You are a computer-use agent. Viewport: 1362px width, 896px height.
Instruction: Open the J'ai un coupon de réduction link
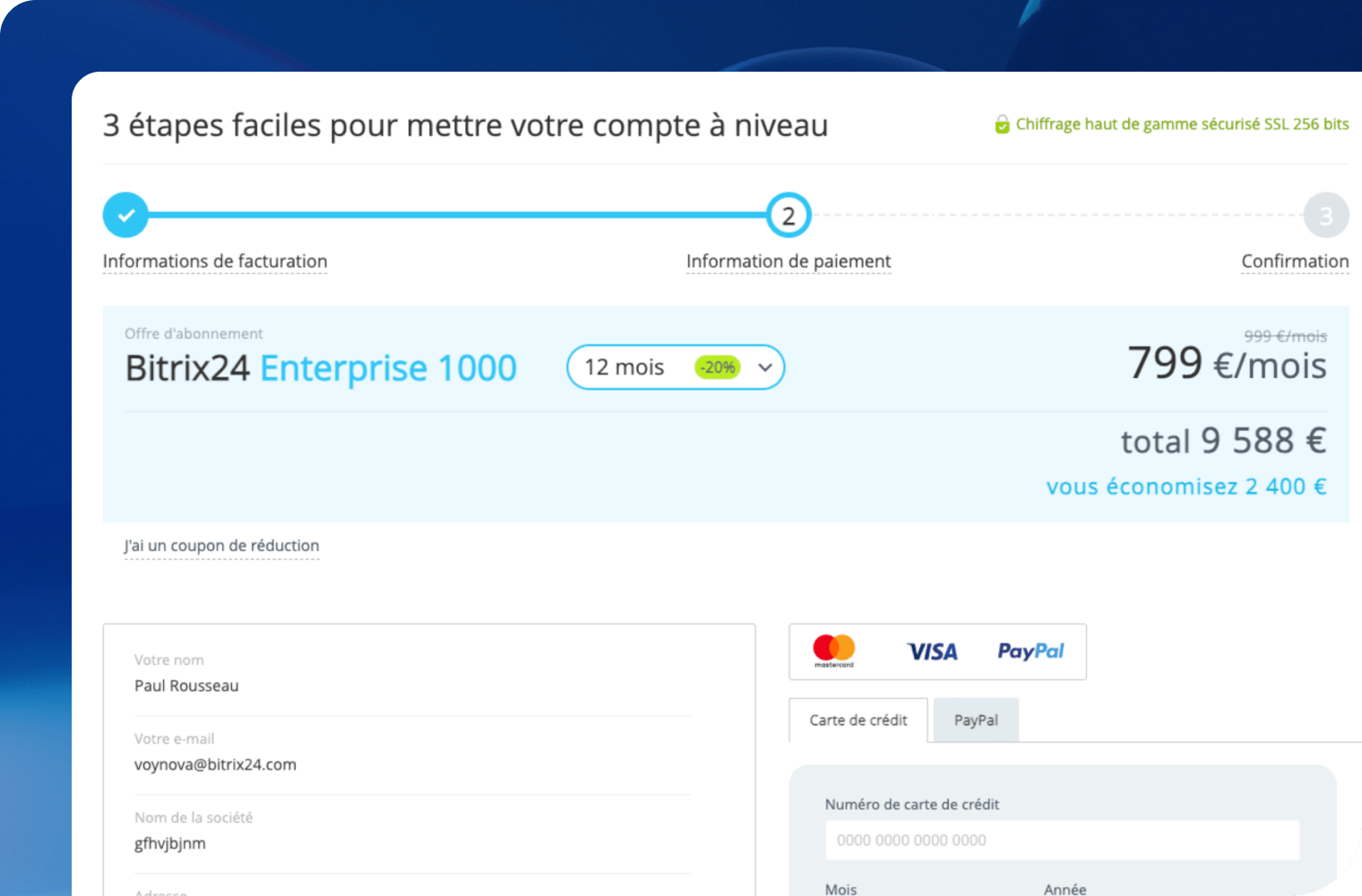[221, 546]
